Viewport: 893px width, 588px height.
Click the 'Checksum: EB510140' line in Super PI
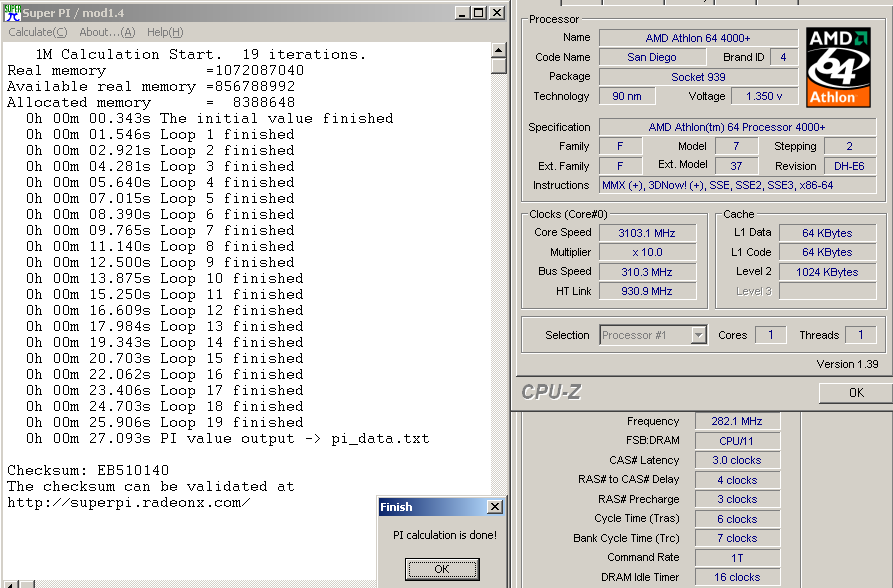(x=88, y=471)
